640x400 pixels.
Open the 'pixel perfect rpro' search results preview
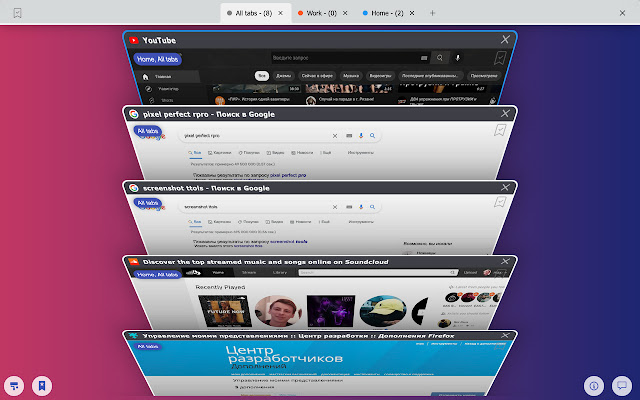[321, 150]
